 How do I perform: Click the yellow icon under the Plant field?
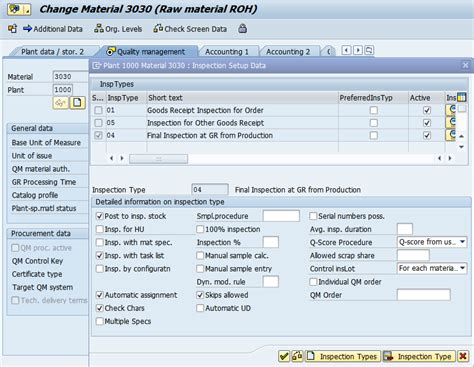tap(61, 103)
